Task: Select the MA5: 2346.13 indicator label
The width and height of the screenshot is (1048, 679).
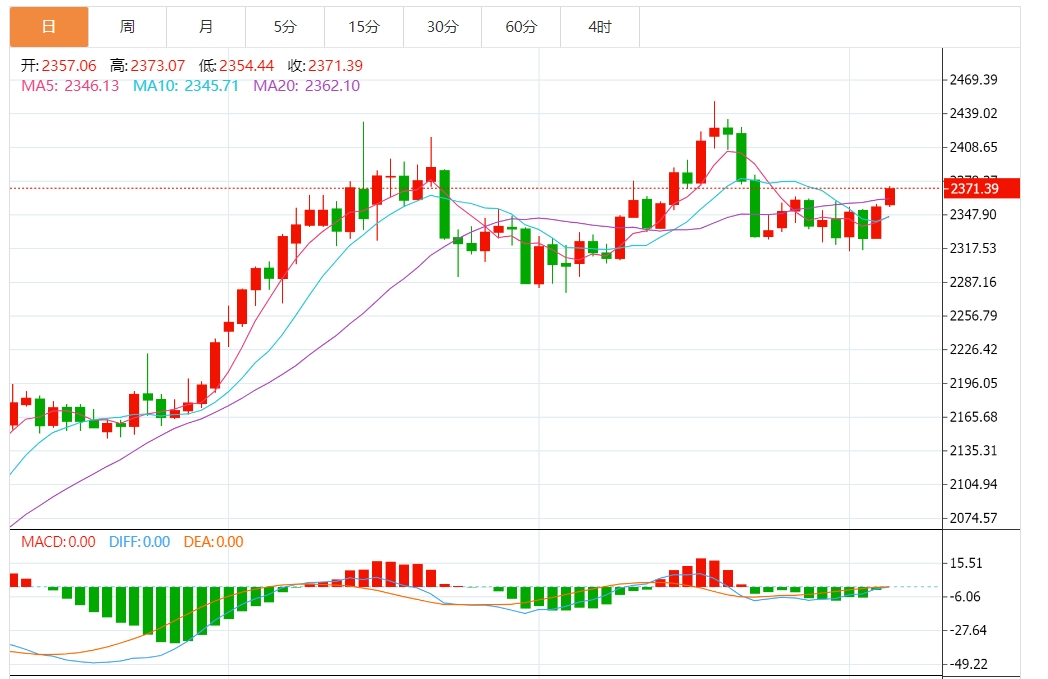Action: tap(70, 86)
